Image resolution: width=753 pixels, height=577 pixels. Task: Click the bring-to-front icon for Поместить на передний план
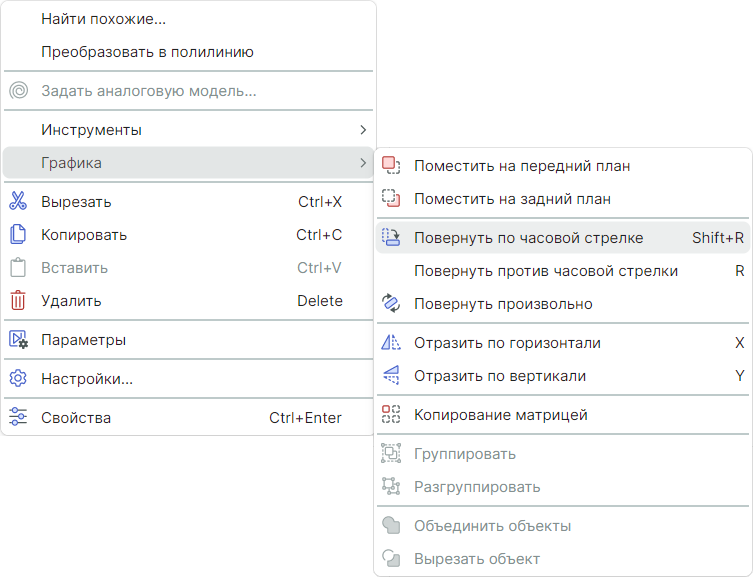(391, 166)
